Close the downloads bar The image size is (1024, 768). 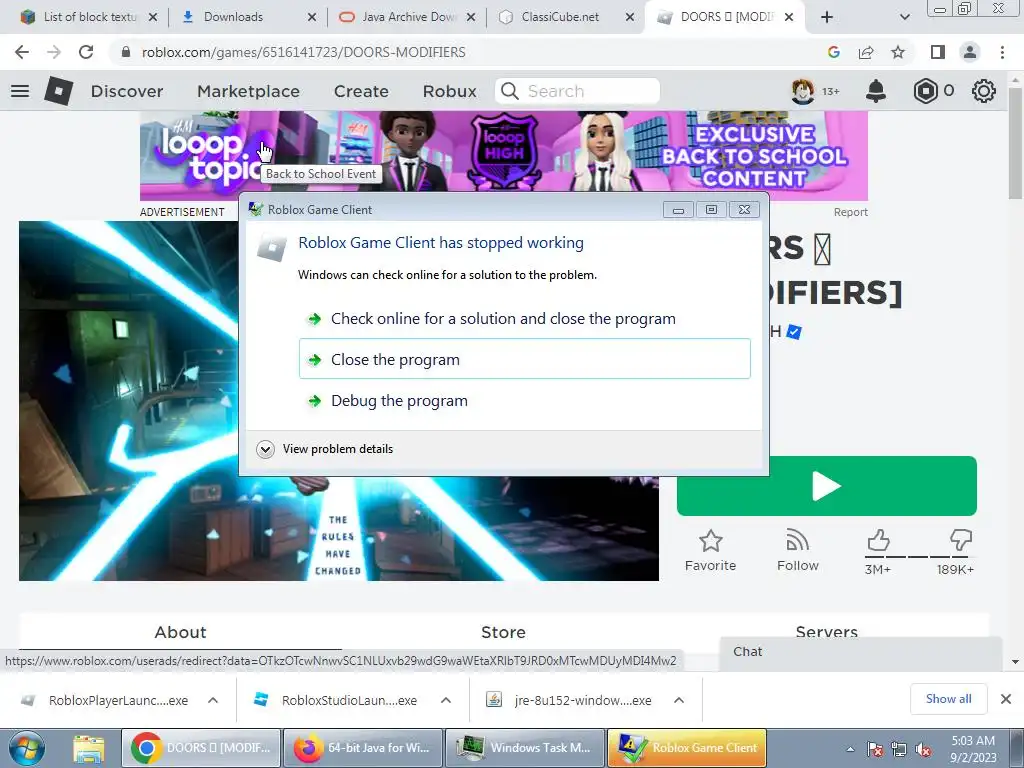1006,699
